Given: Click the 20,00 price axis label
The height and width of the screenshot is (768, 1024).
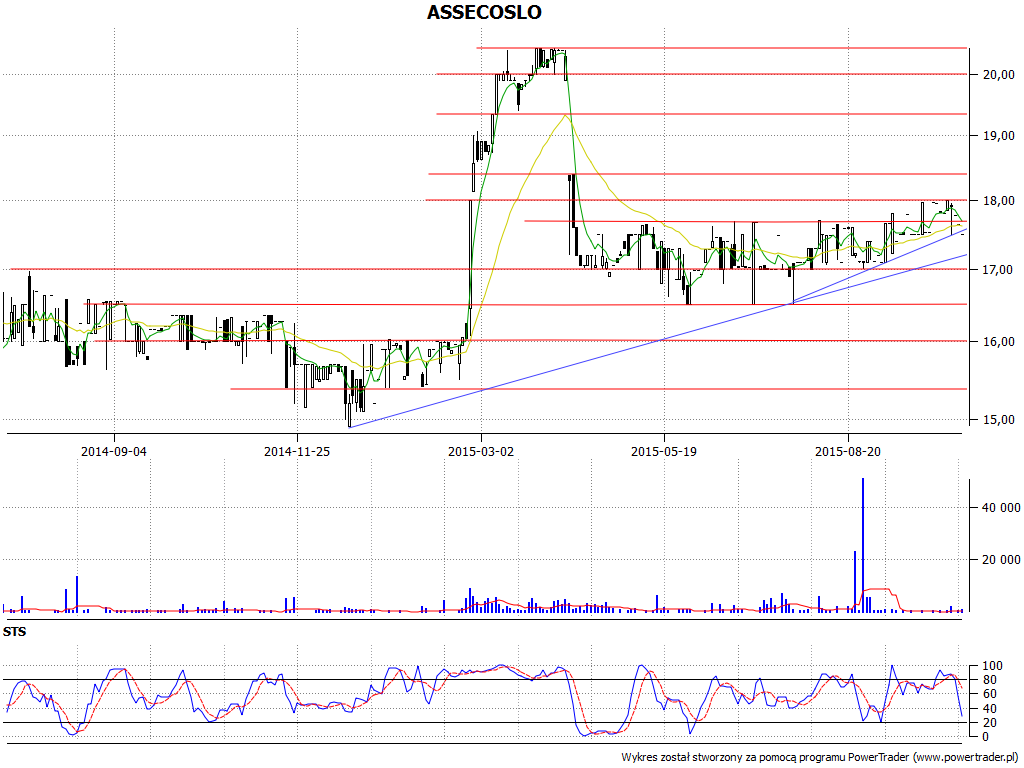Looking at the screenshot, I should tap(999, 74).
